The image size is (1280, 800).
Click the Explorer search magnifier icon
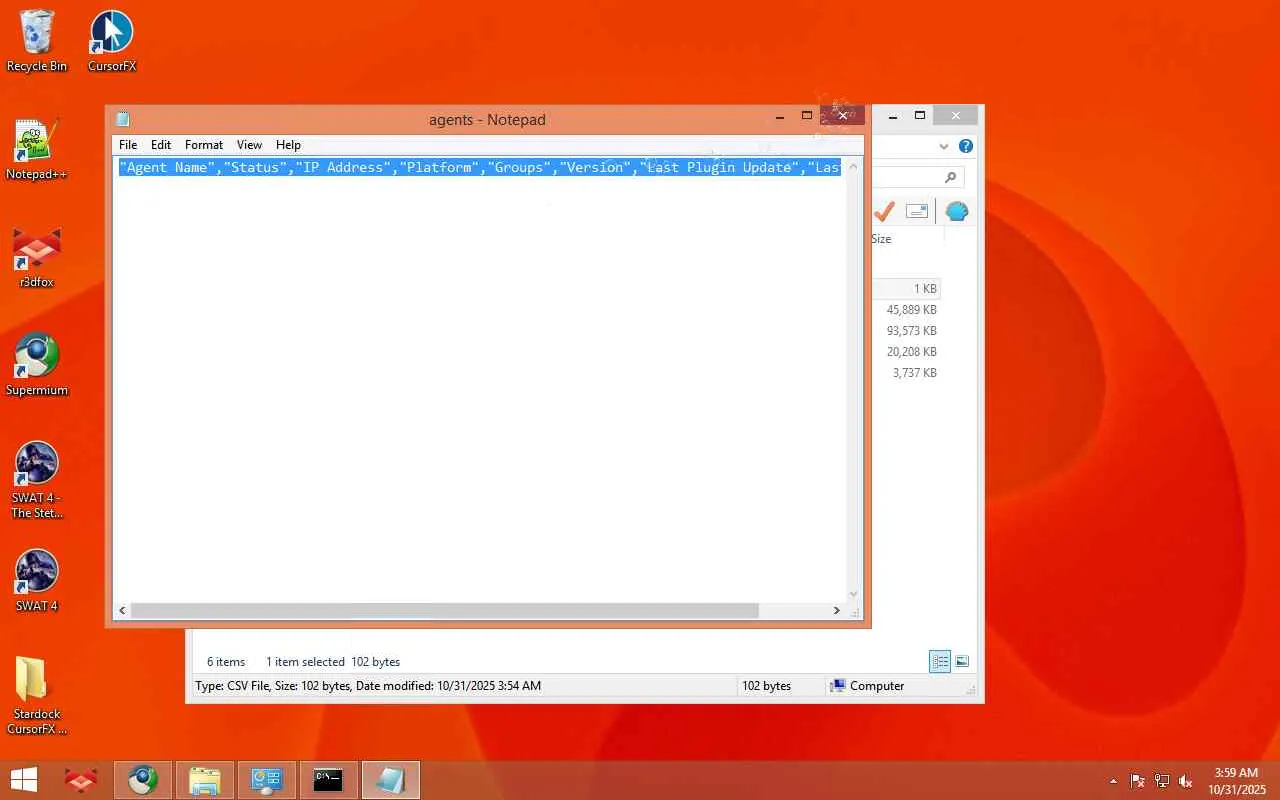(x=950, y=177)
